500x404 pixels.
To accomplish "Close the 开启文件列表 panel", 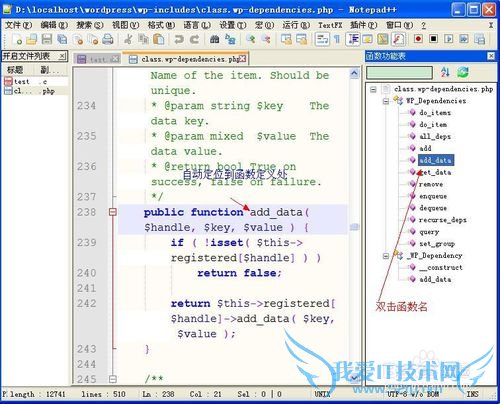I will click(62, 56).
